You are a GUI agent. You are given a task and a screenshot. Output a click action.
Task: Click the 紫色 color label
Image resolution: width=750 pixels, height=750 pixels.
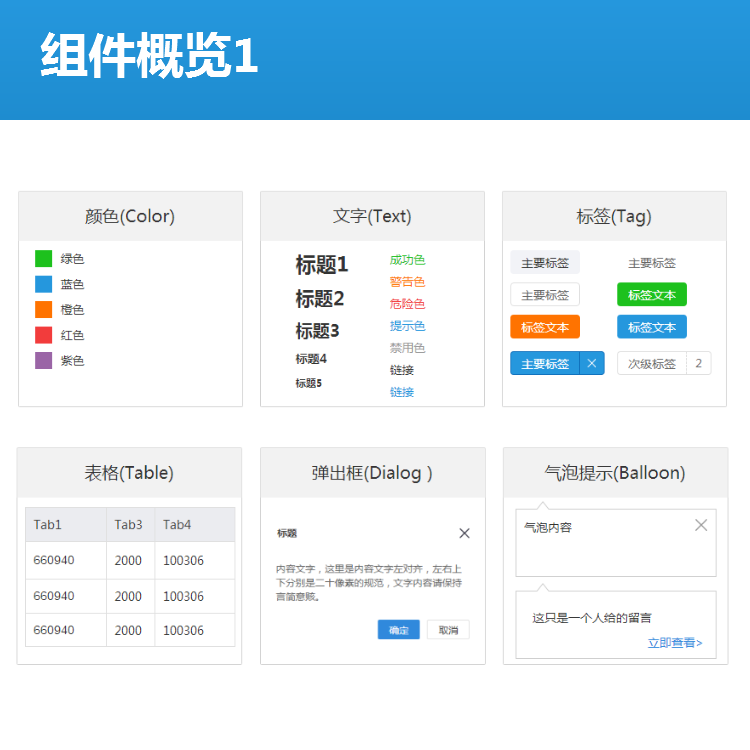pos(72,361)
